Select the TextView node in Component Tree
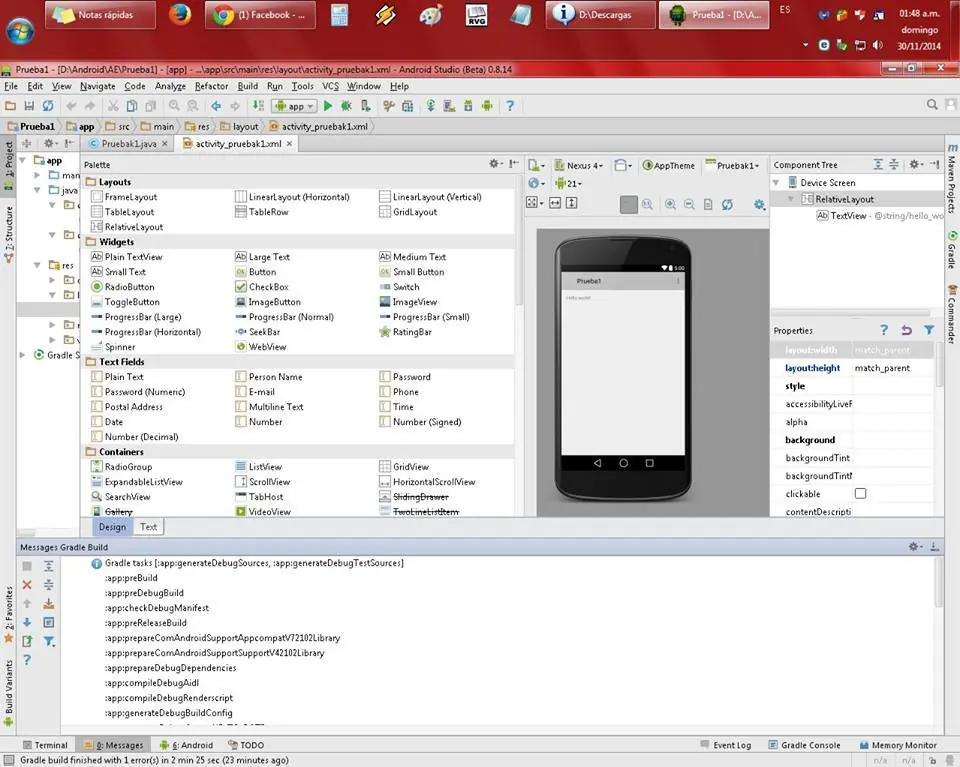960x767 pixels. [x=879, y=215]
